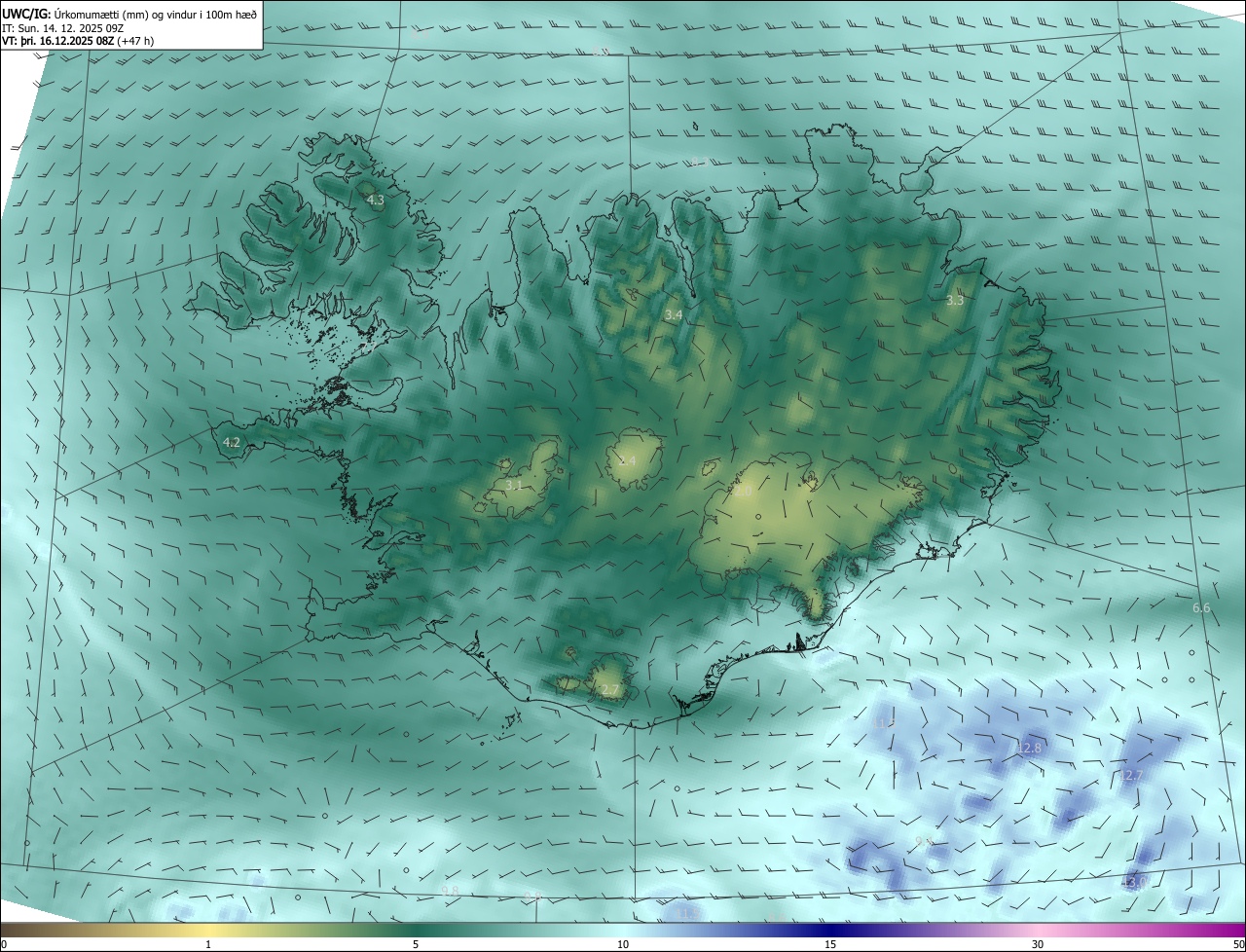The image size is (1246, 952).
Task: Select the 2.7 value on the southern glacier
Action: tap(610, 690)
